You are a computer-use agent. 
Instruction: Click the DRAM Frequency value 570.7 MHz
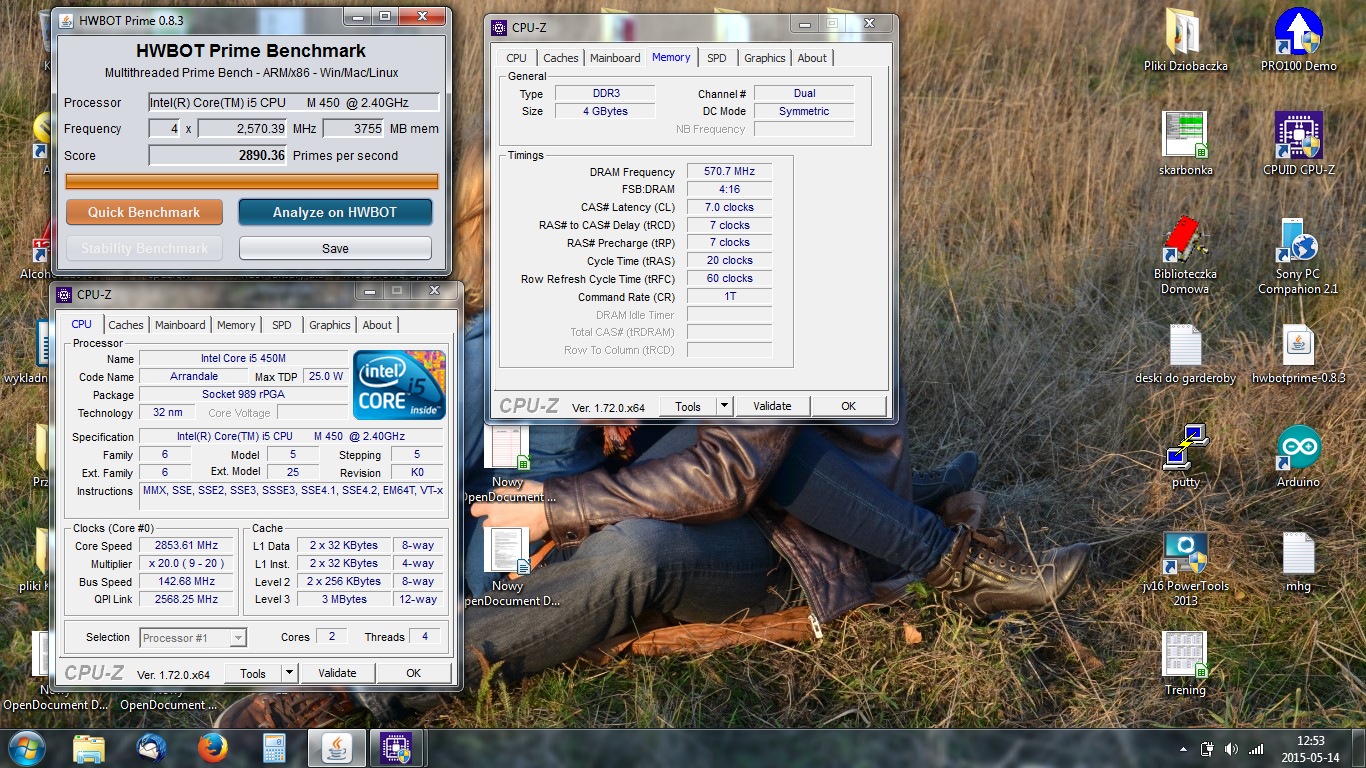click(x=729, y=171)
